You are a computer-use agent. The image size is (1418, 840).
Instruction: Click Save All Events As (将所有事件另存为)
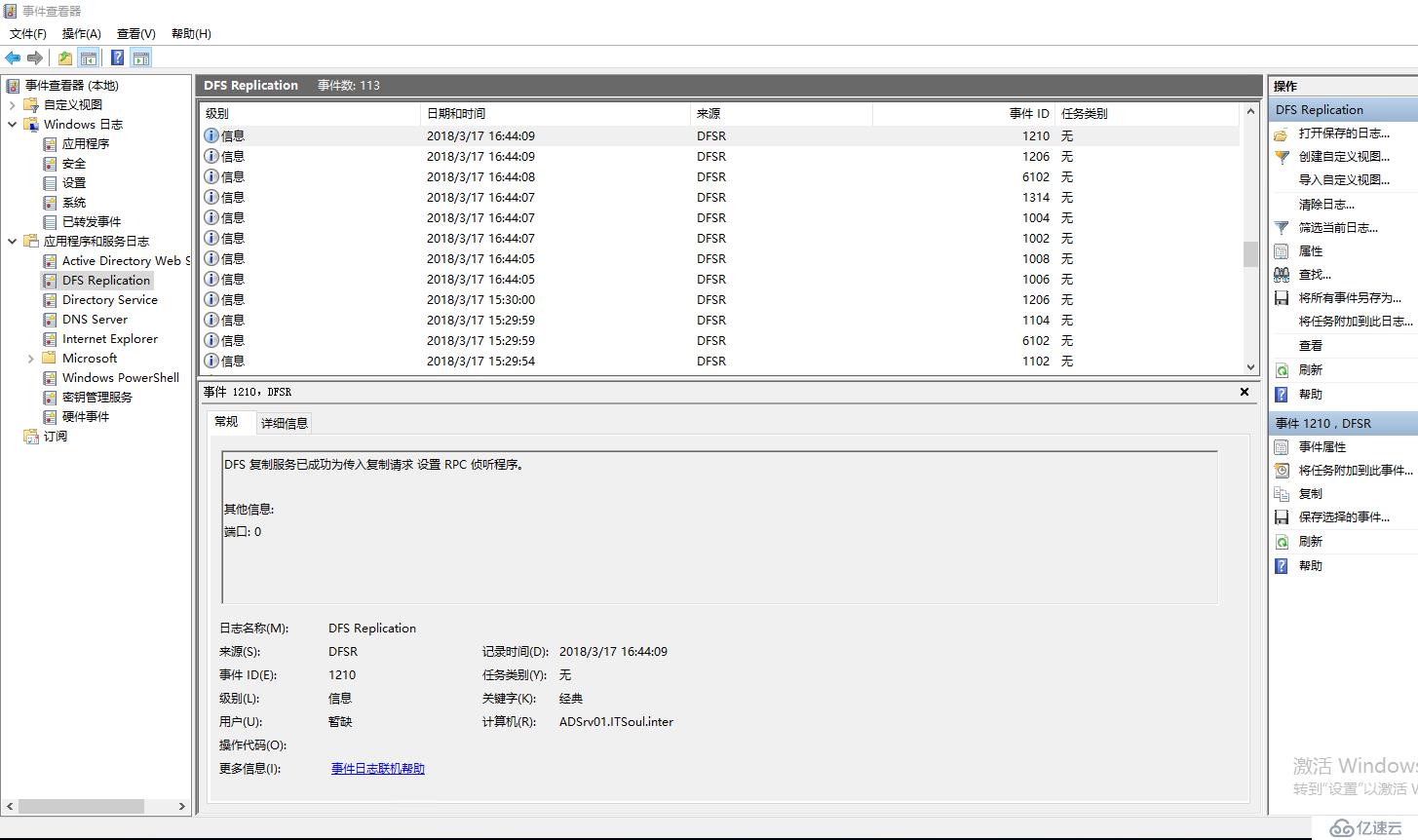pos(1350,298)
